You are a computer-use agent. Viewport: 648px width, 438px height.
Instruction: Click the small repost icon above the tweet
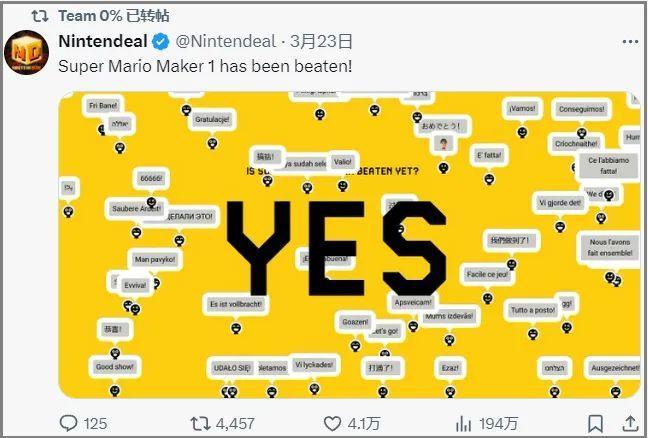click(40, 15)
